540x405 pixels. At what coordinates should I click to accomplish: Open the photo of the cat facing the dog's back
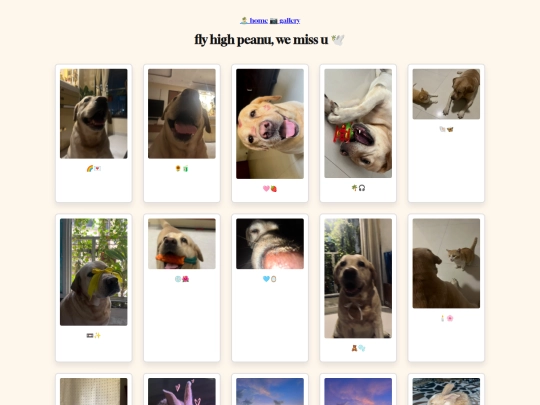(x=446, y=263)
